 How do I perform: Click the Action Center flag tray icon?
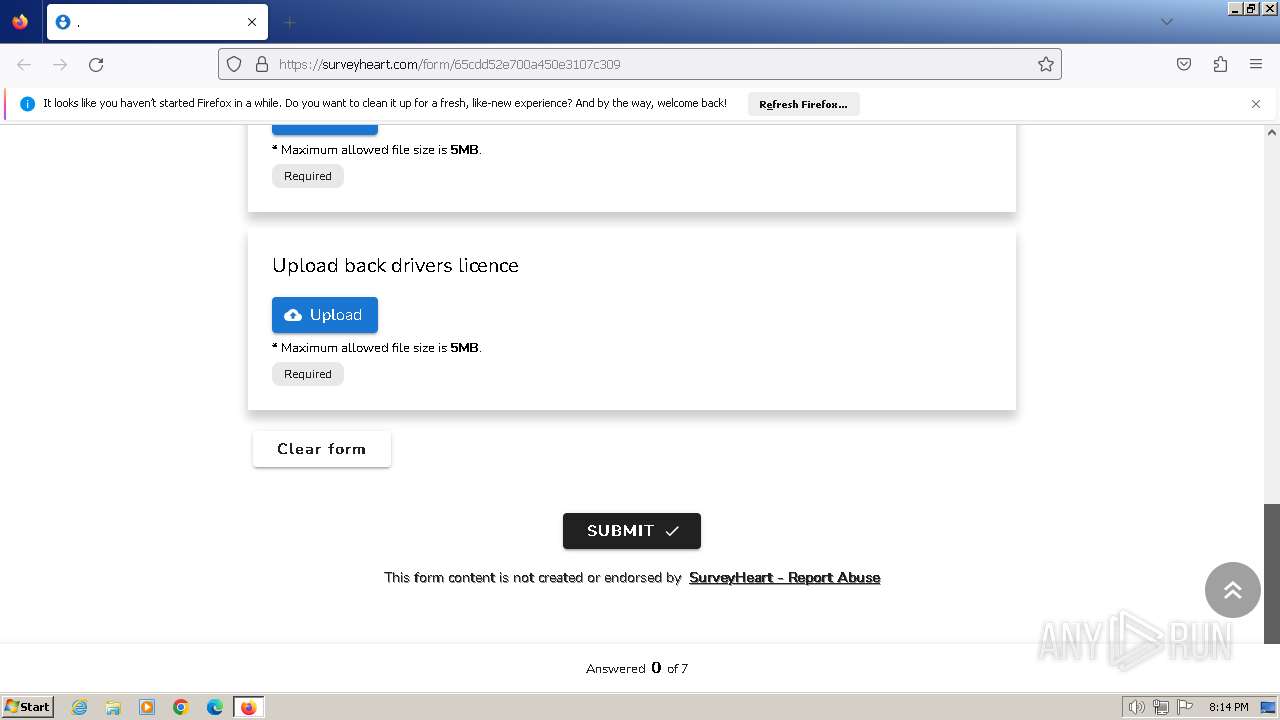point(1185,707)
